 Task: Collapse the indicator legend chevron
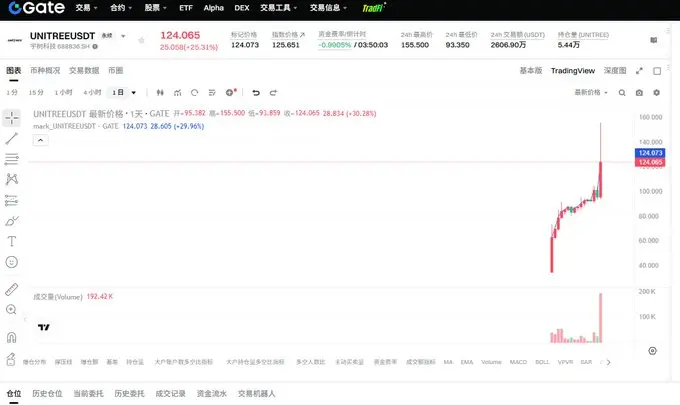point(40,140)
